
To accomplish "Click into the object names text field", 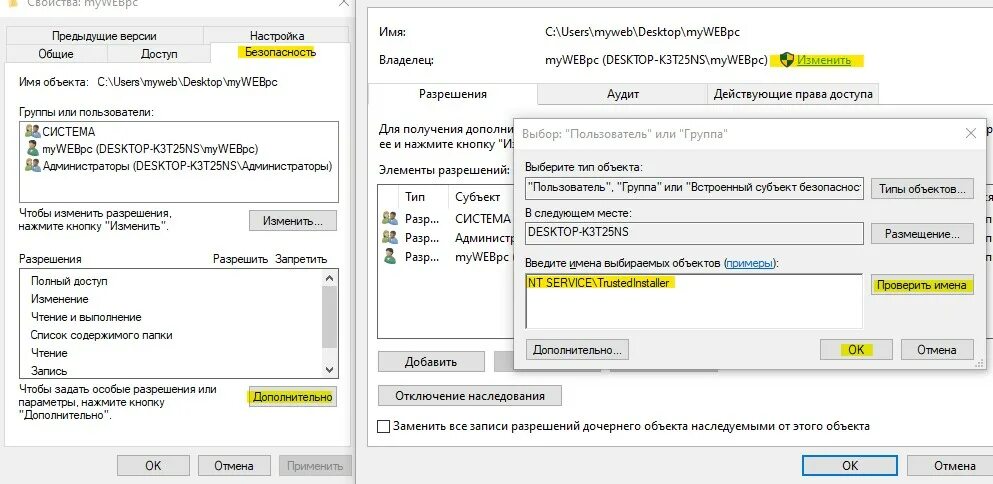I will tap(694, 301).
